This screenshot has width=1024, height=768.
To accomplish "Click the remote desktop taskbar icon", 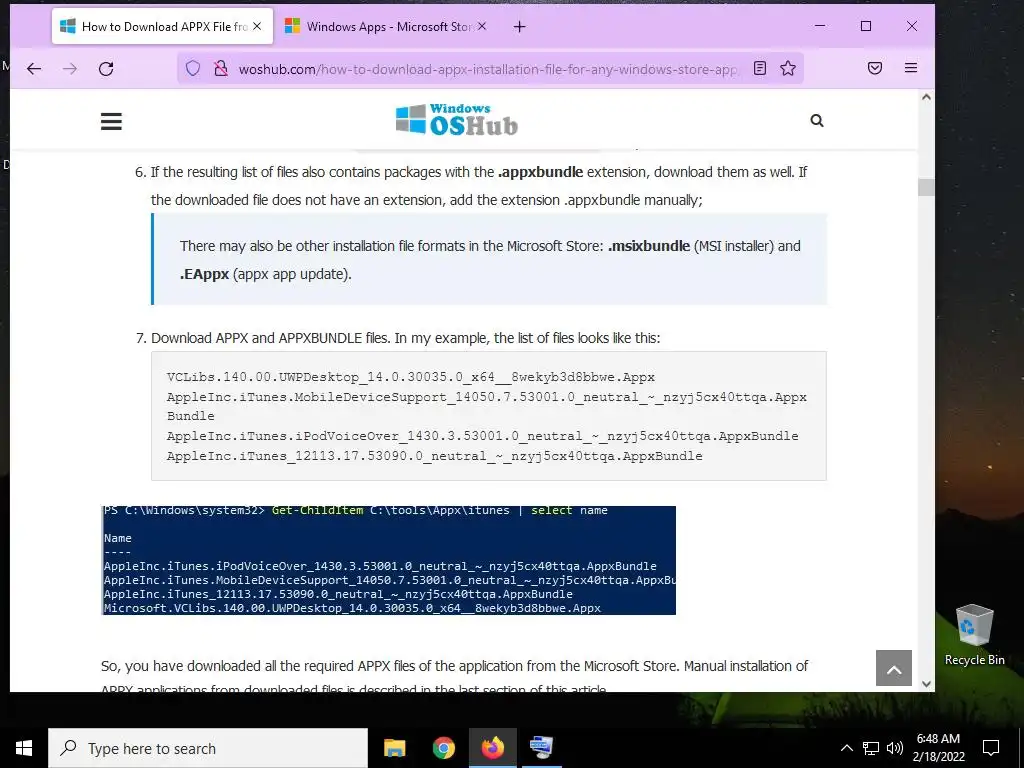I will coord(541,748).
